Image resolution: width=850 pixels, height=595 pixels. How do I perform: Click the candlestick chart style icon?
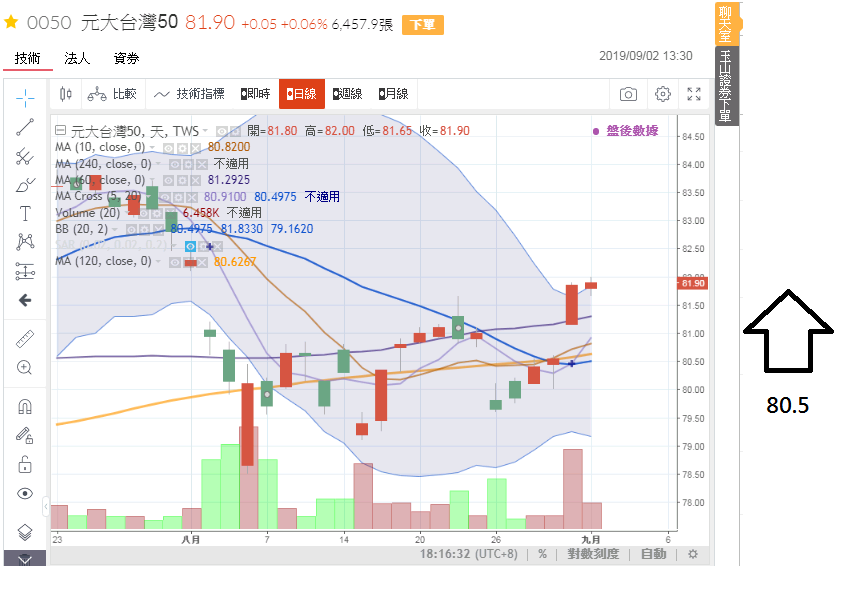point(66,94)
